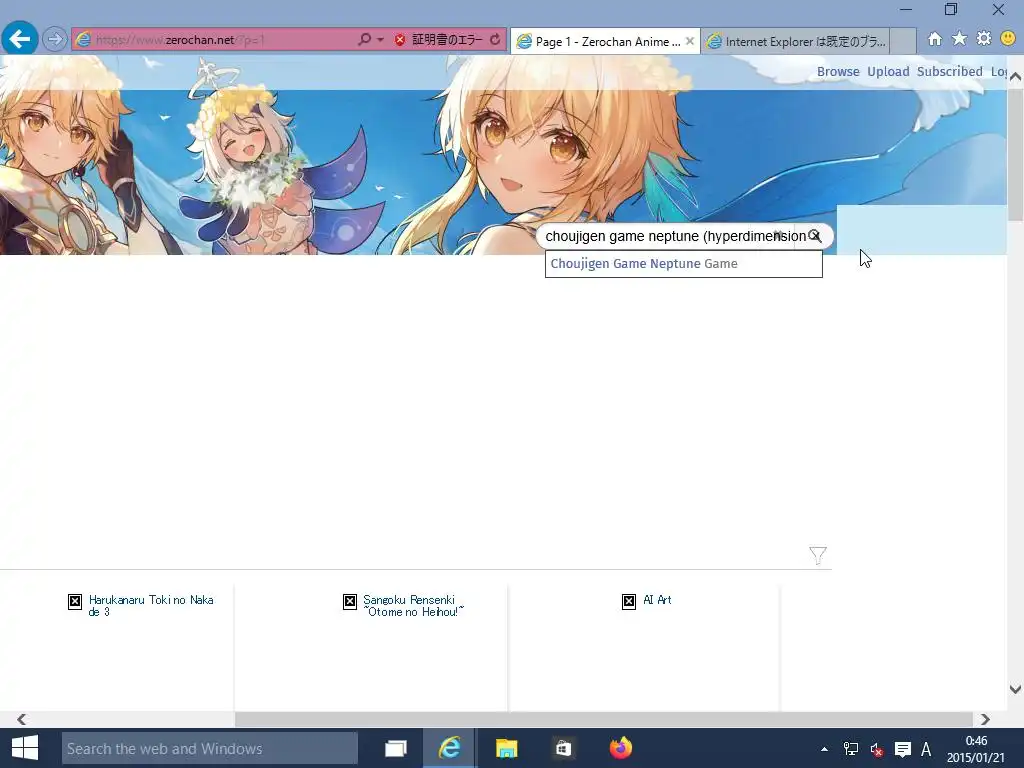
Task: Click the smiley feedback icon
Action: pyautogui.click(x=1008, y=39)
